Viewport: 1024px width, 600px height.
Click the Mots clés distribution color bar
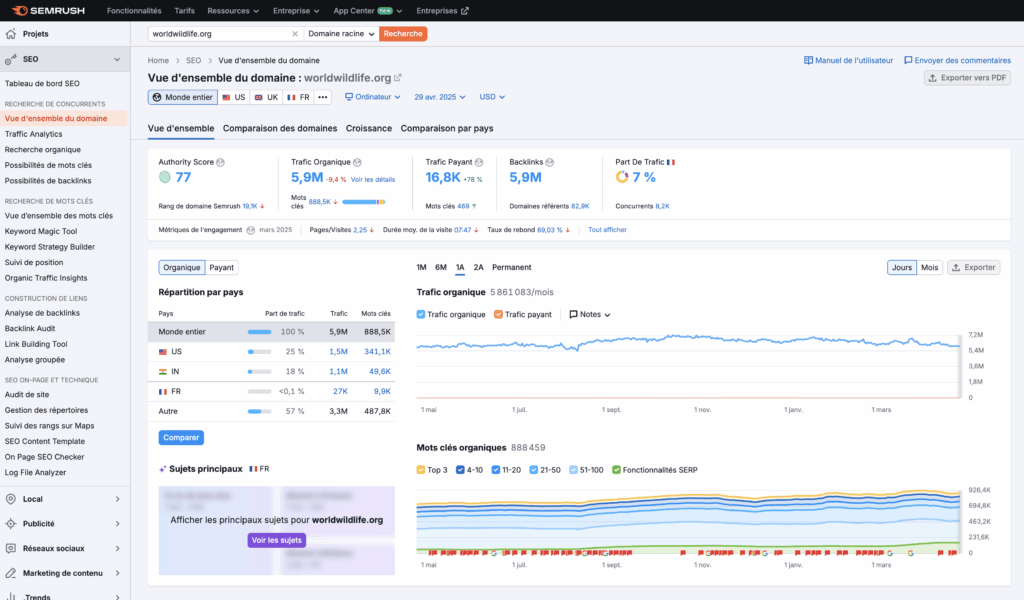(x=364, y=202)
